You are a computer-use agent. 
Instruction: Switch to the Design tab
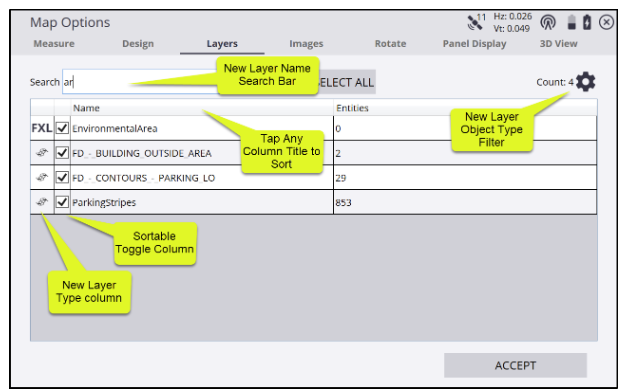tap(138, 43)
